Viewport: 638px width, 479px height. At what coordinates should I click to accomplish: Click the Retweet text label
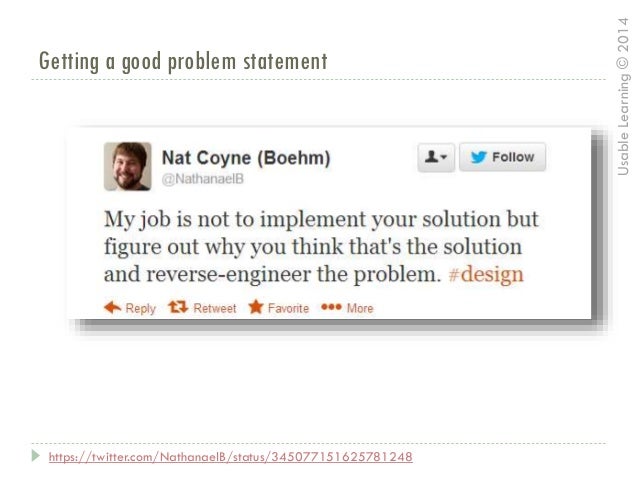pyautogui.click(x=214, y=308)
